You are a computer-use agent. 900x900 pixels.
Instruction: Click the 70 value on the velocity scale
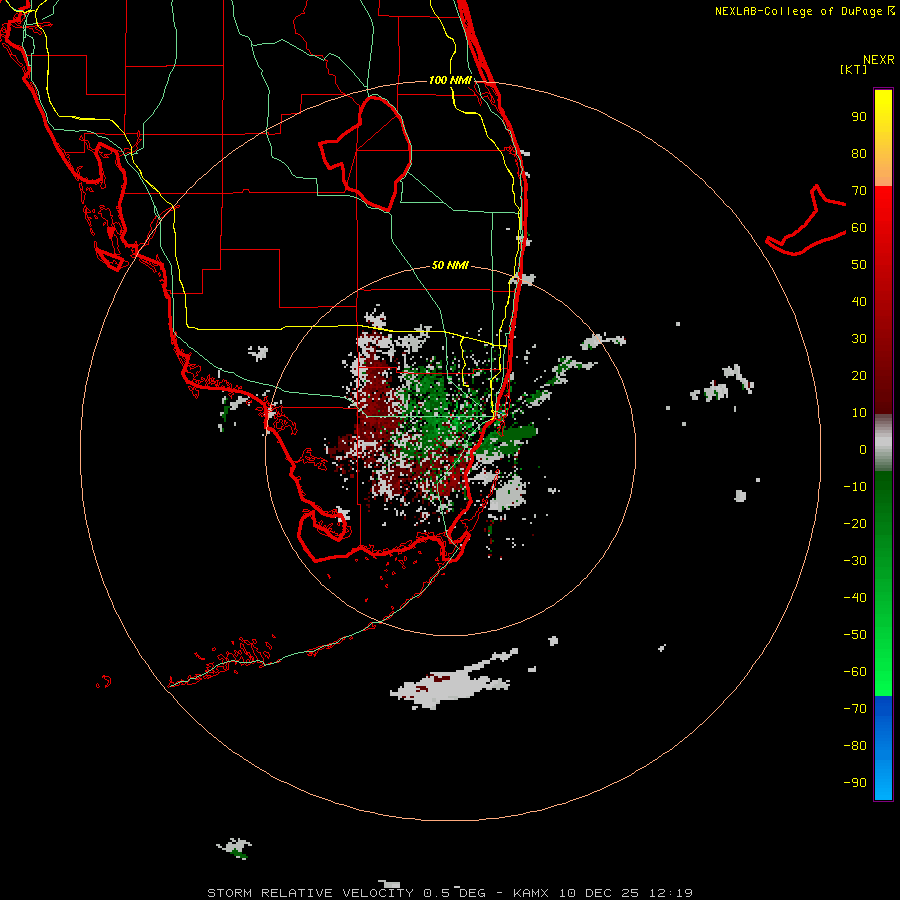859,191
